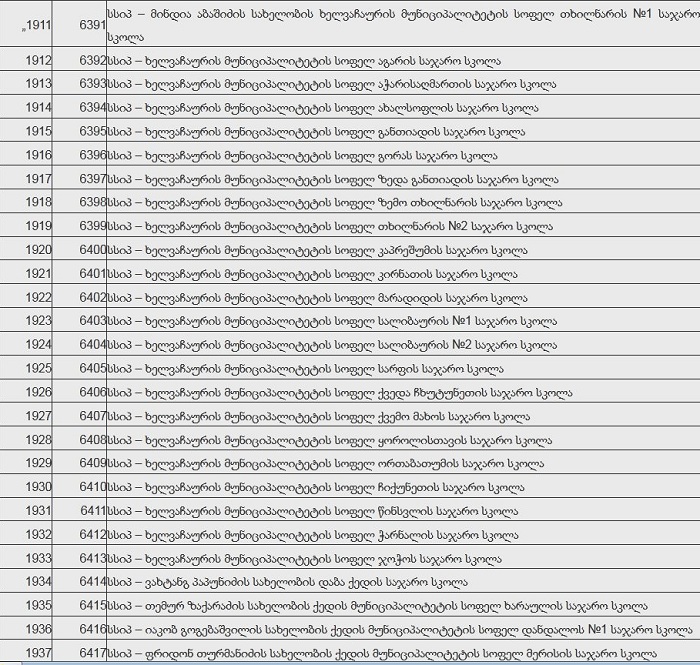Click row number 1917
The height and width of the screenshot is (665, 700).
click(x=38, y=179)
